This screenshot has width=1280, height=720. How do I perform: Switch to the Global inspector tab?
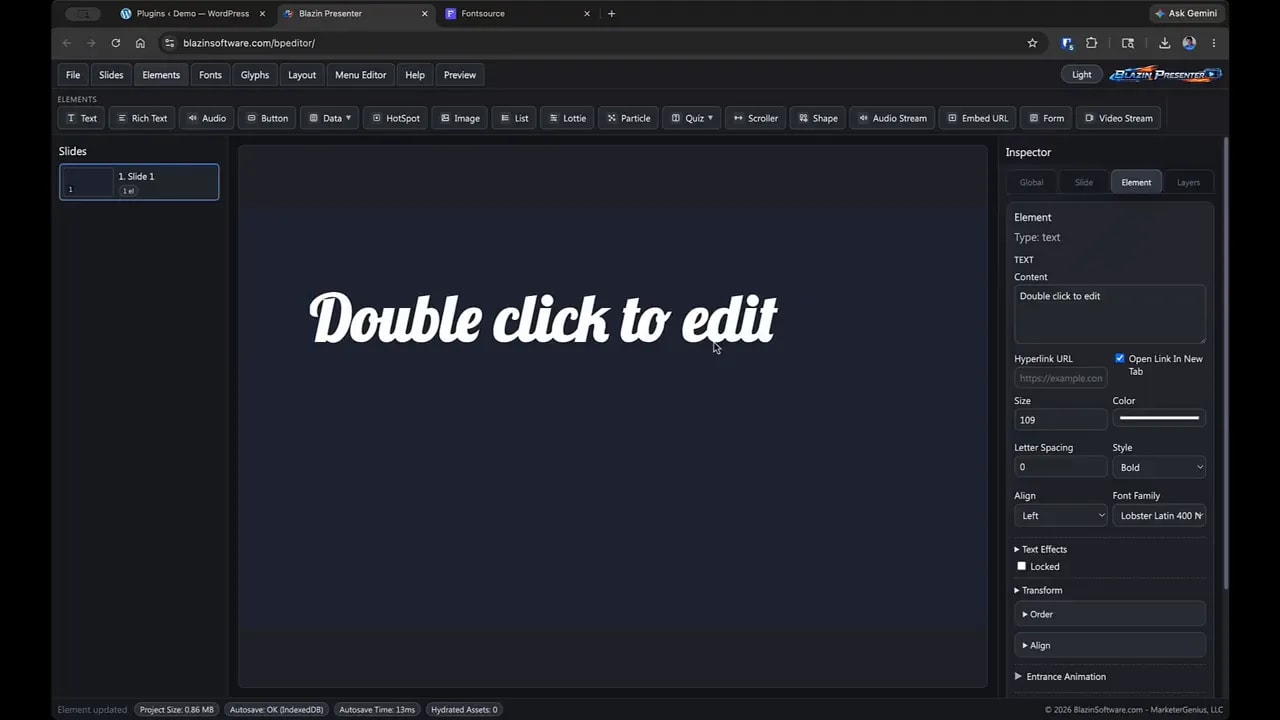tap(1031, 182)
